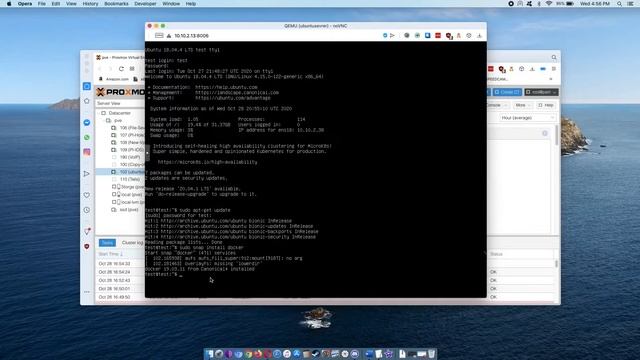Click the send arrow icon in noVNC toolbar

tap(392, 36)
